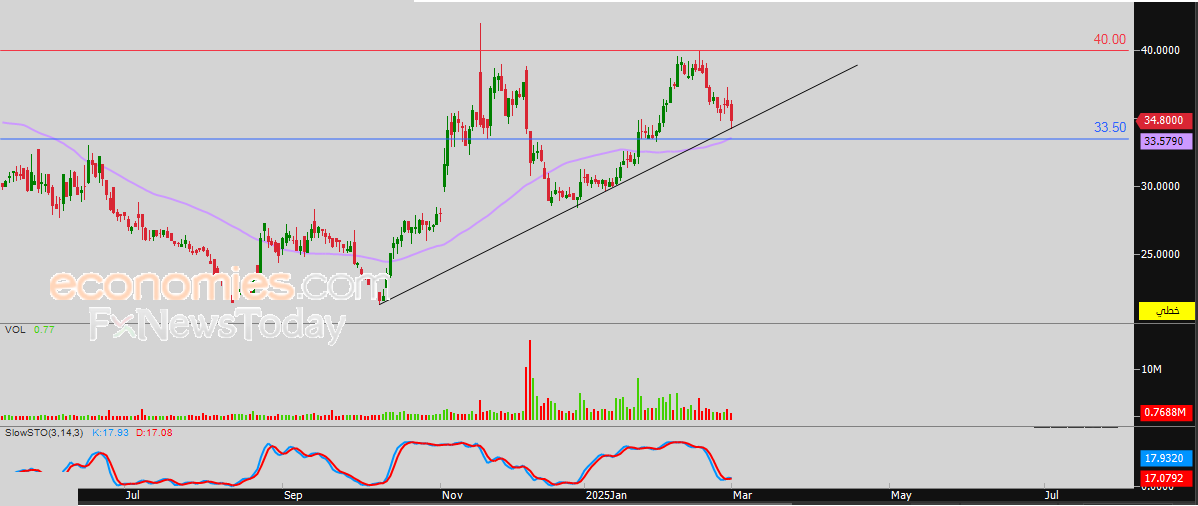Screen dimensions: 1198x506
Task: Click the green 0.77 volume value
Action: pos(43,329)
